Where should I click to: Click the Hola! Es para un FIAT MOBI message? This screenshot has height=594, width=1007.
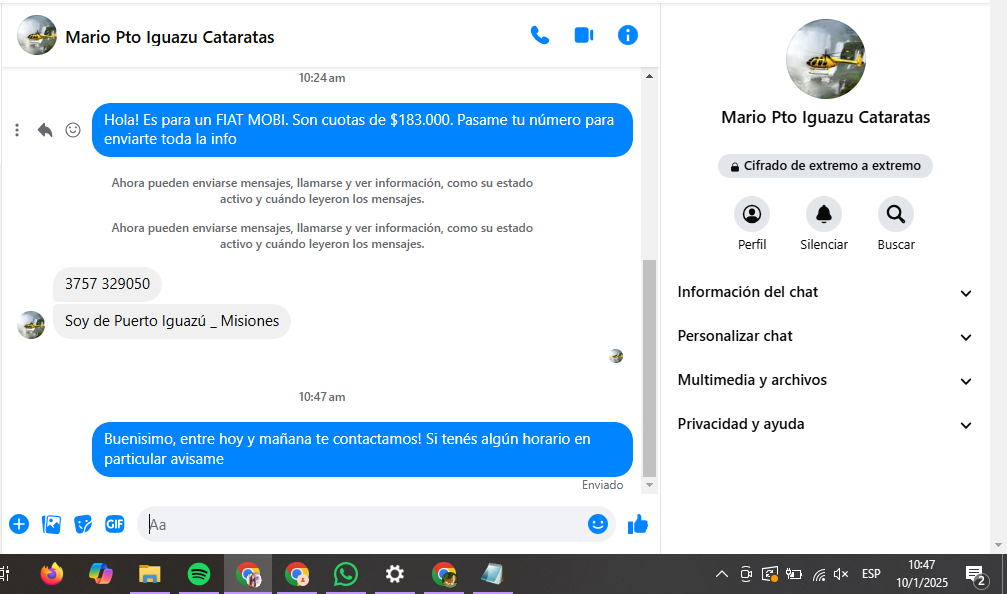pyautogui.click(x=362, y=130)
